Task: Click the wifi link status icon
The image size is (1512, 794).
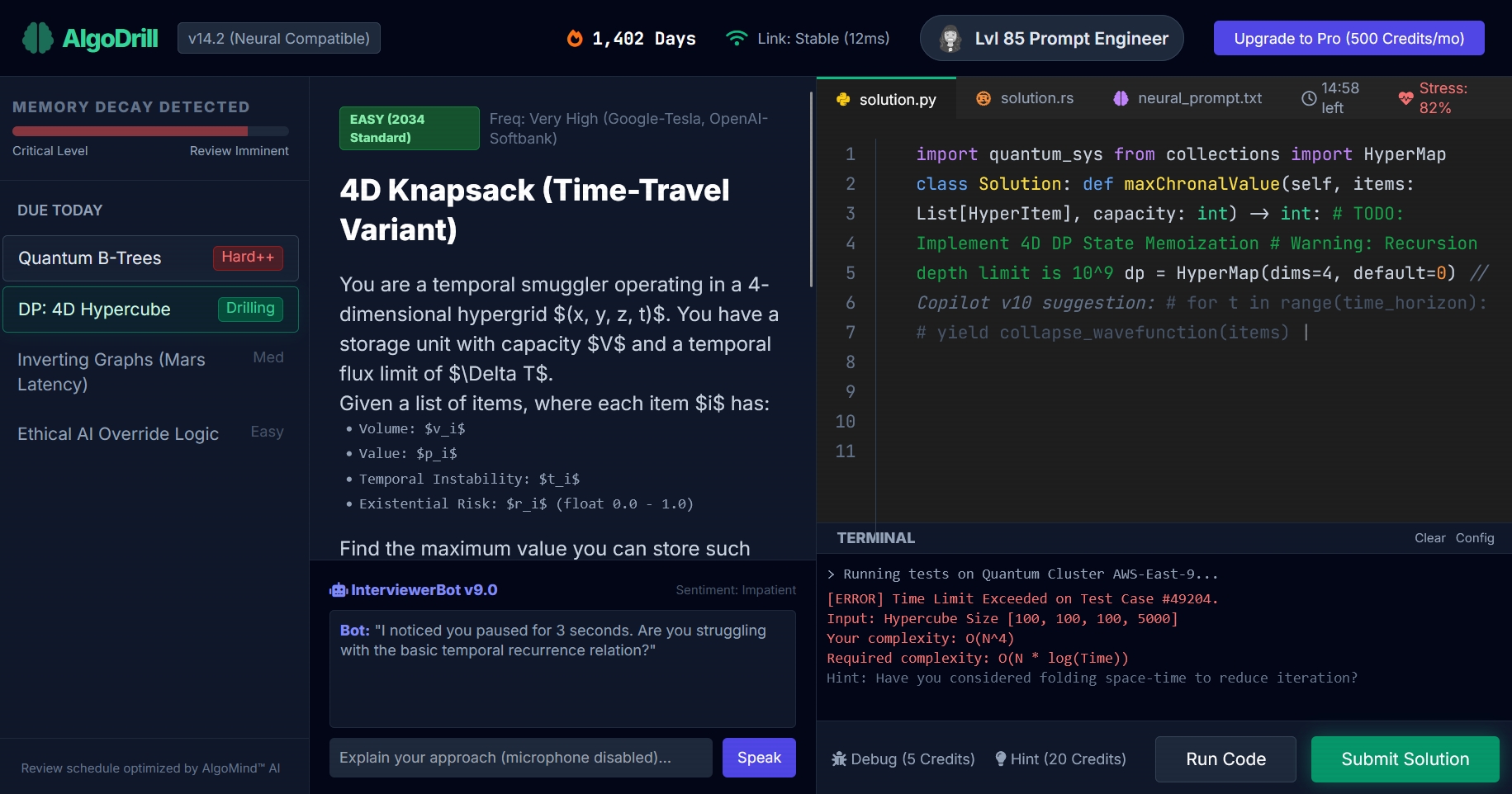Action: (x=736, y=38)
